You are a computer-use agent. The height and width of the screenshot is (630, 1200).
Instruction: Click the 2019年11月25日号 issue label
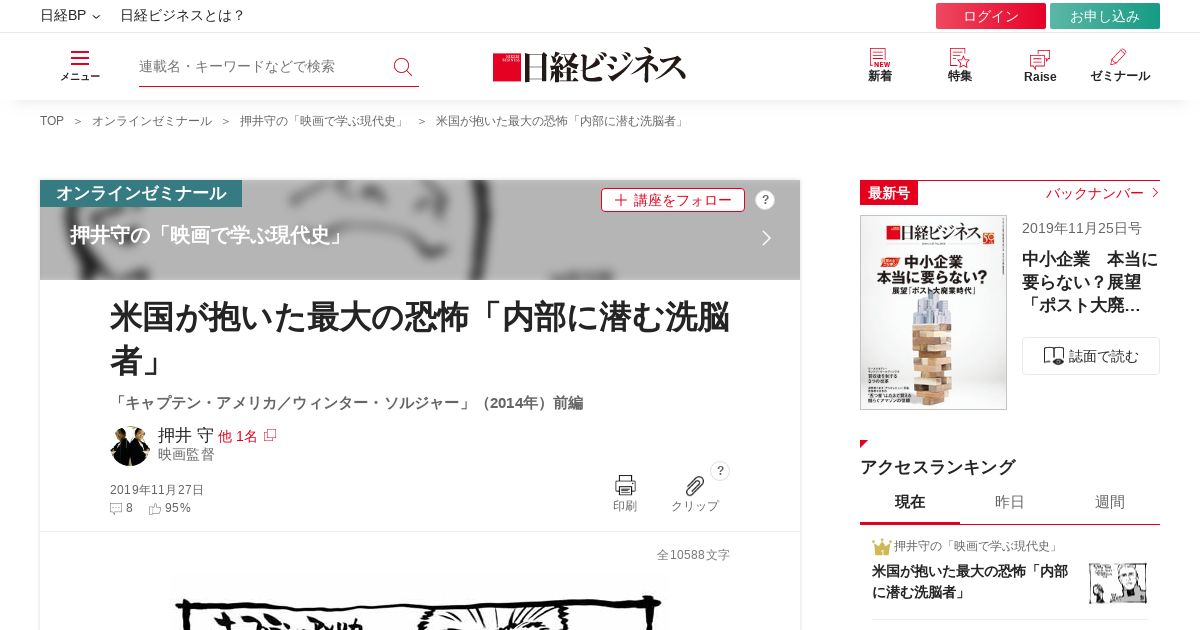point(1082,228)
